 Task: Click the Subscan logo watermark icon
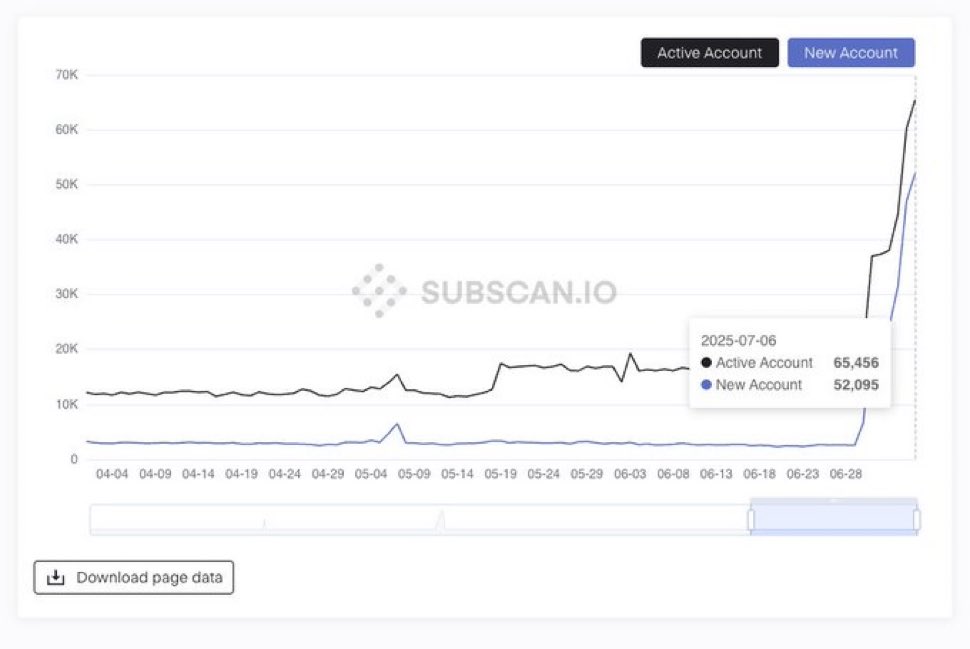point(379,291)
